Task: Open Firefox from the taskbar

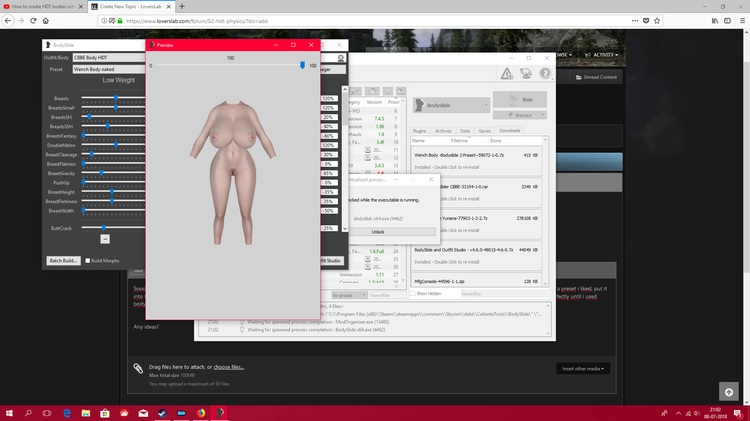Action: (x=200, y=413)
